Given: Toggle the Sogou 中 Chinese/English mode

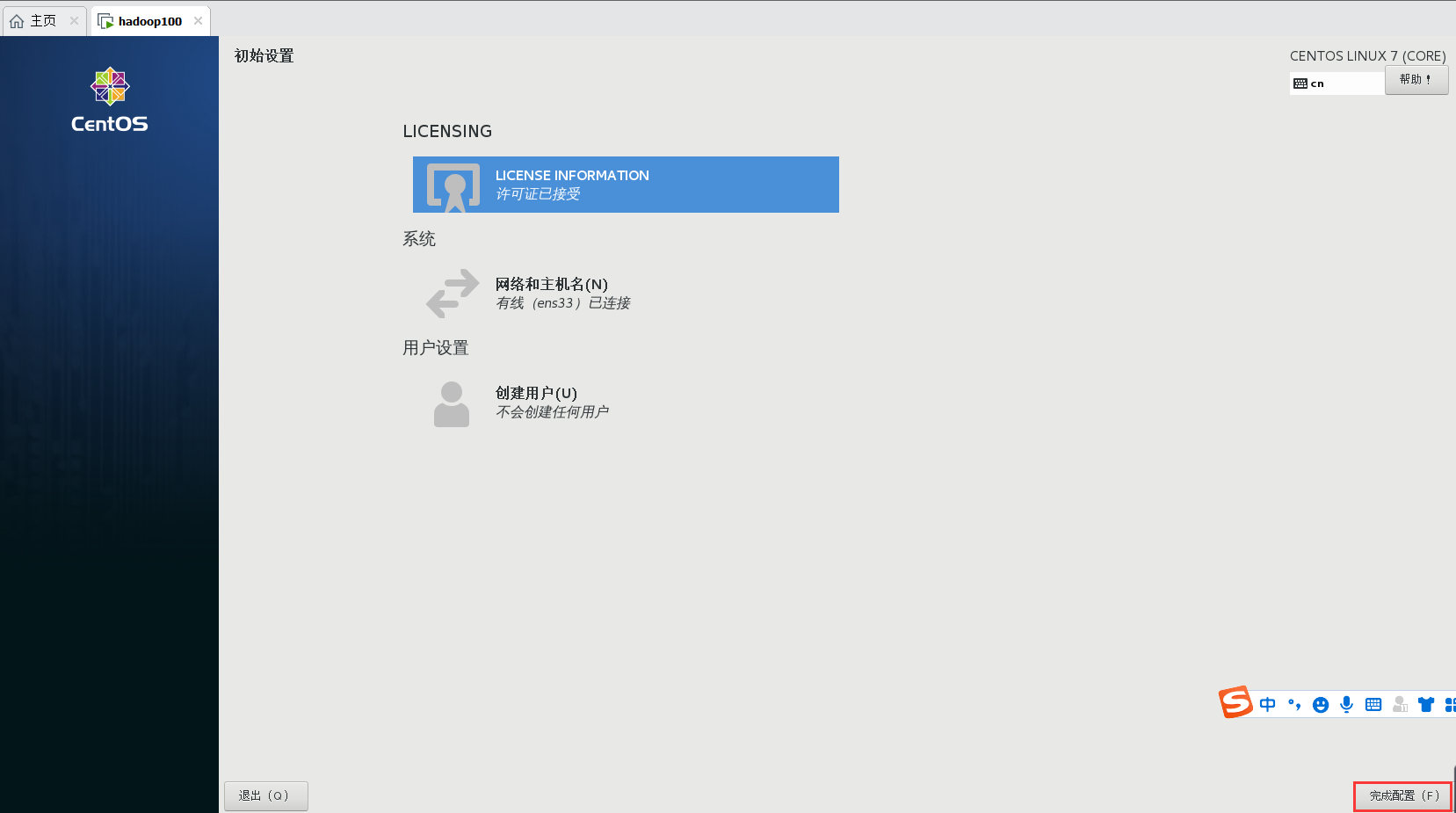Looking at the screenshot, I should (1267, 704).
